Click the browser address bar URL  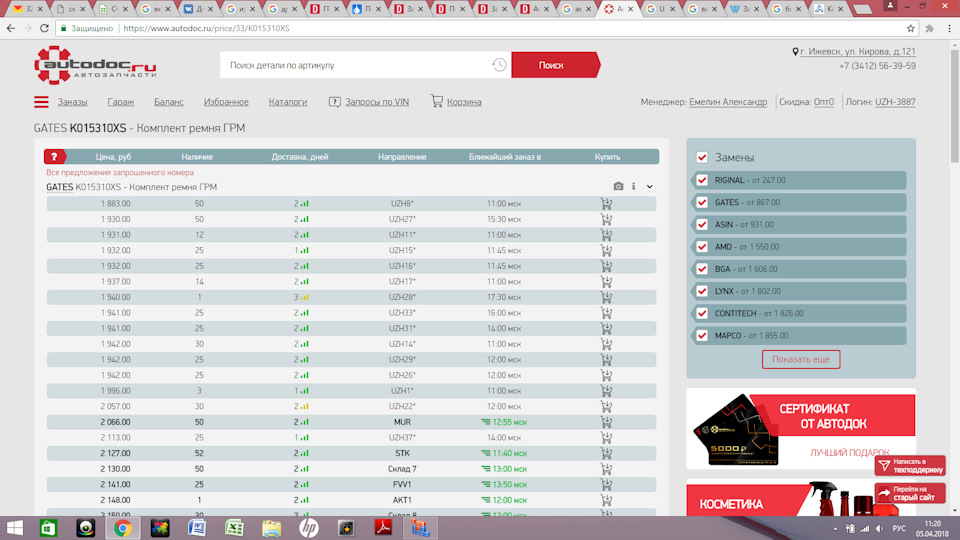(x=206, y=28)
